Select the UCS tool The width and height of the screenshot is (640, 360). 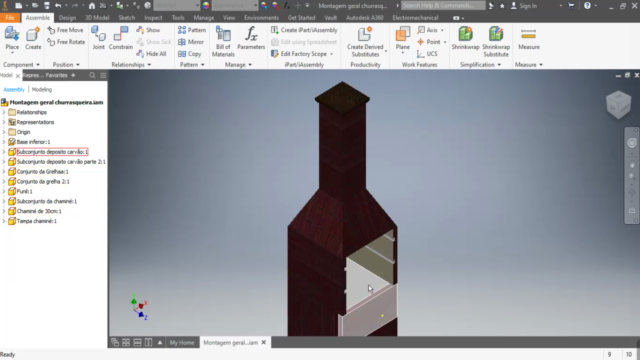(x=427, y=53)
